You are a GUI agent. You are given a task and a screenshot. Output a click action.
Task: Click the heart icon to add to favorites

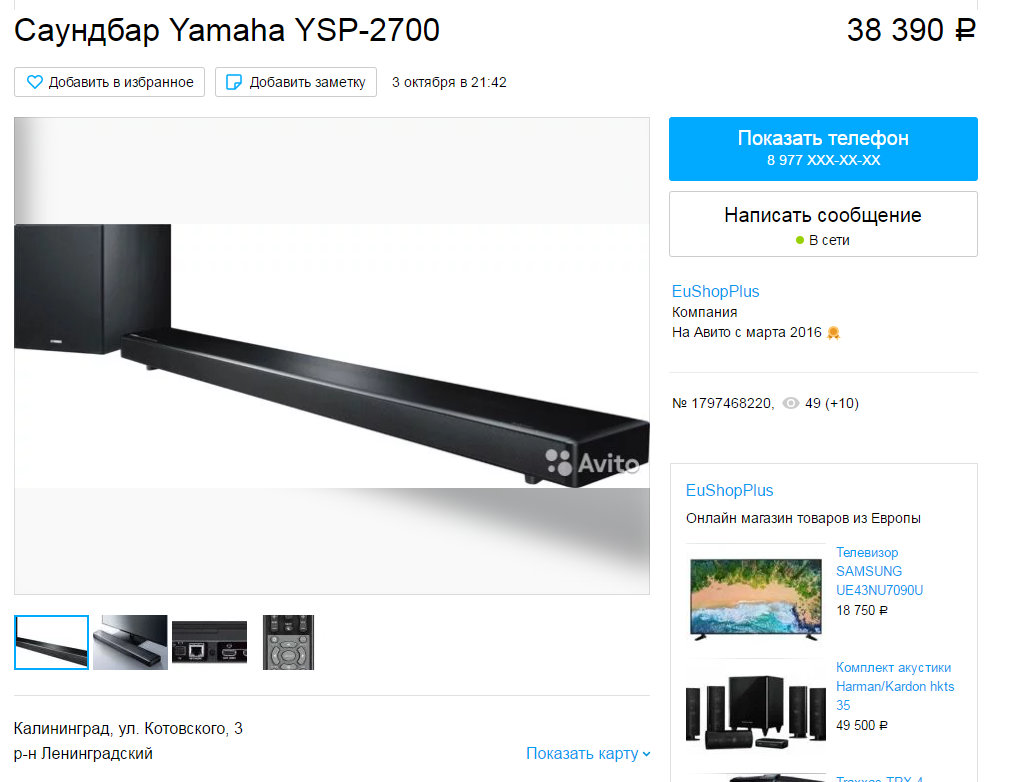(x=35, y=82)
